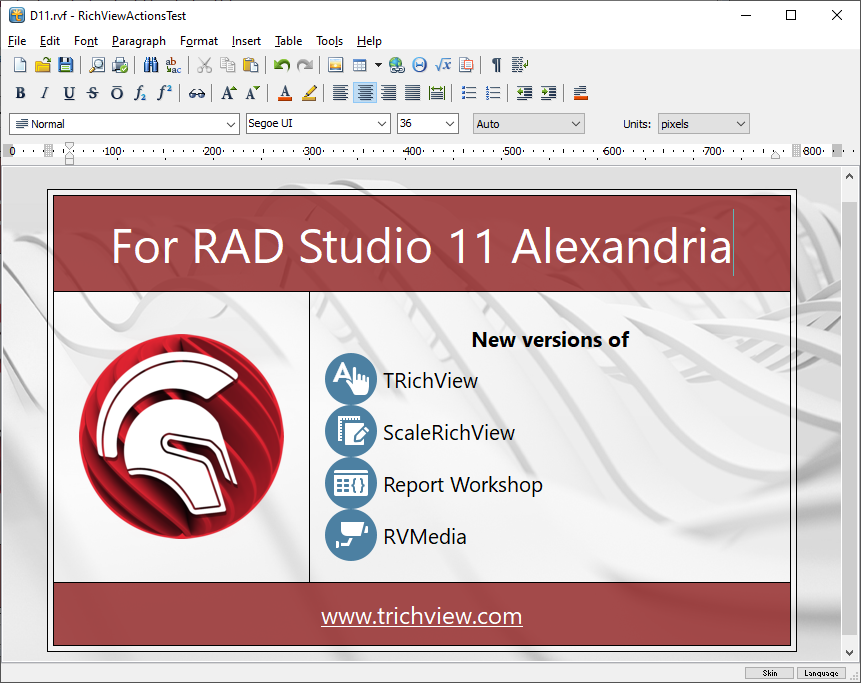Toggle Bold formatting
The height and width of the screenshot is (683, 861).
coord(20,94)
